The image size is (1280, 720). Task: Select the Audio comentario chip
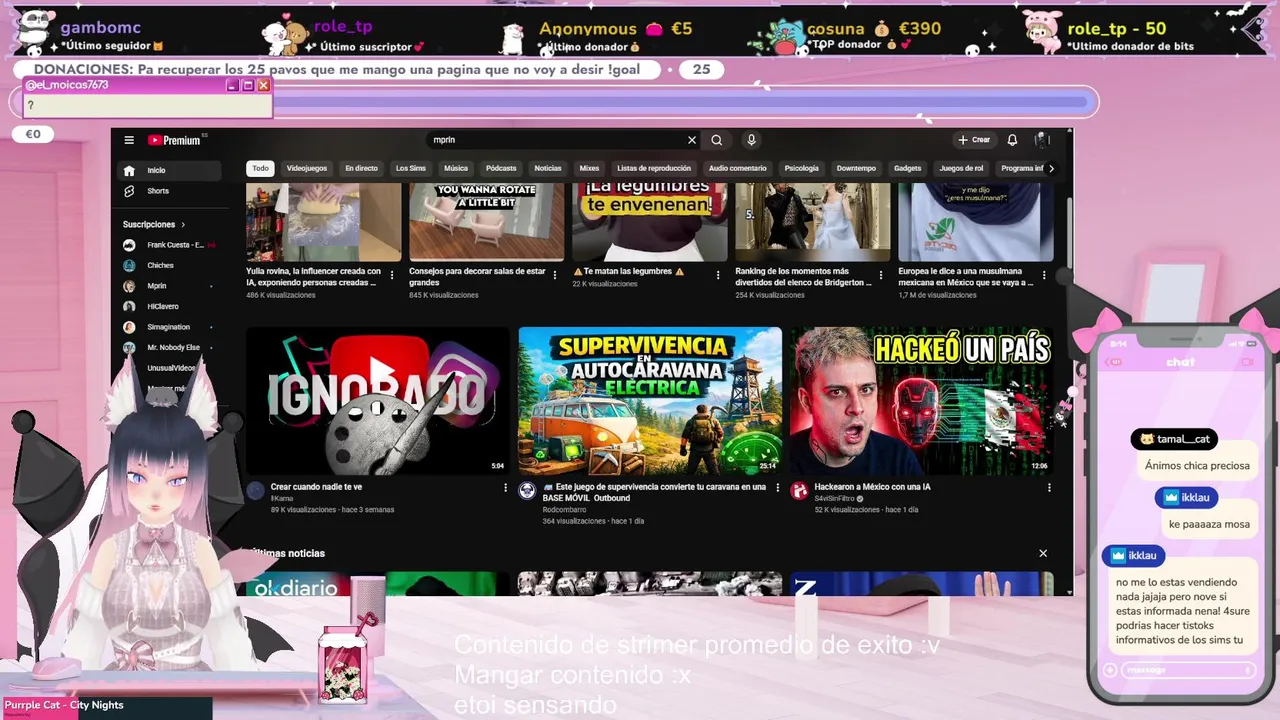tap(738, 168)
